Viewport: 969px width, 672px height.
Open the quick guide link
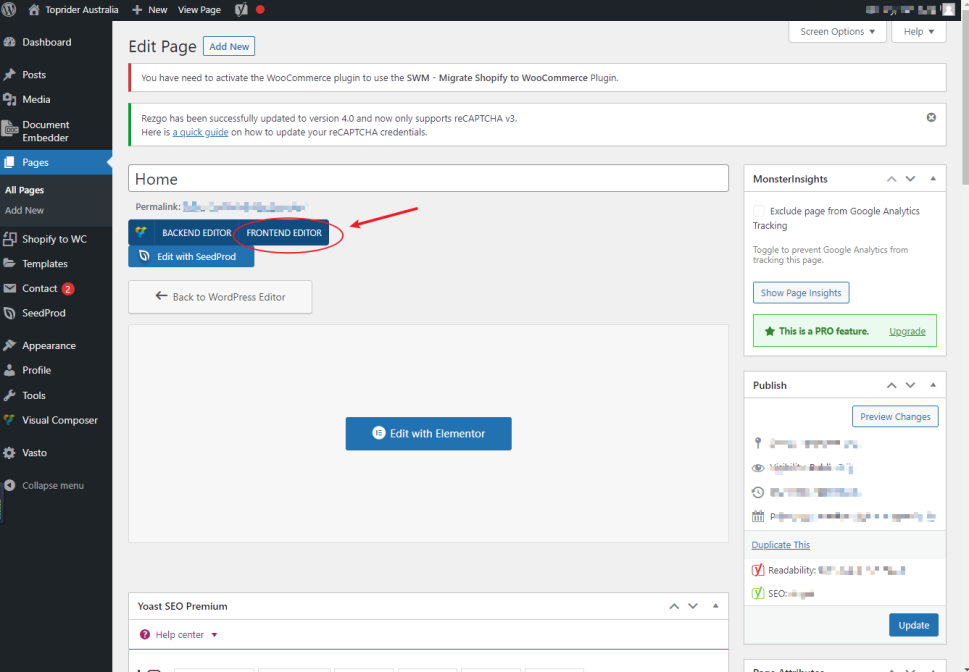200,132
